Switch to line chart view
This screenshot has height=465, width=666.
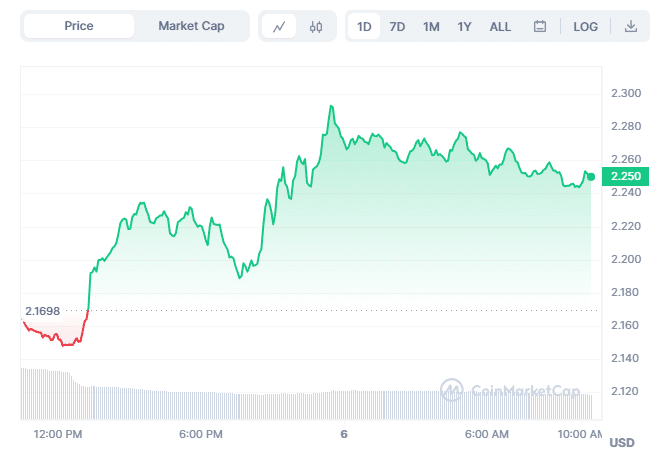pos(279,27)
